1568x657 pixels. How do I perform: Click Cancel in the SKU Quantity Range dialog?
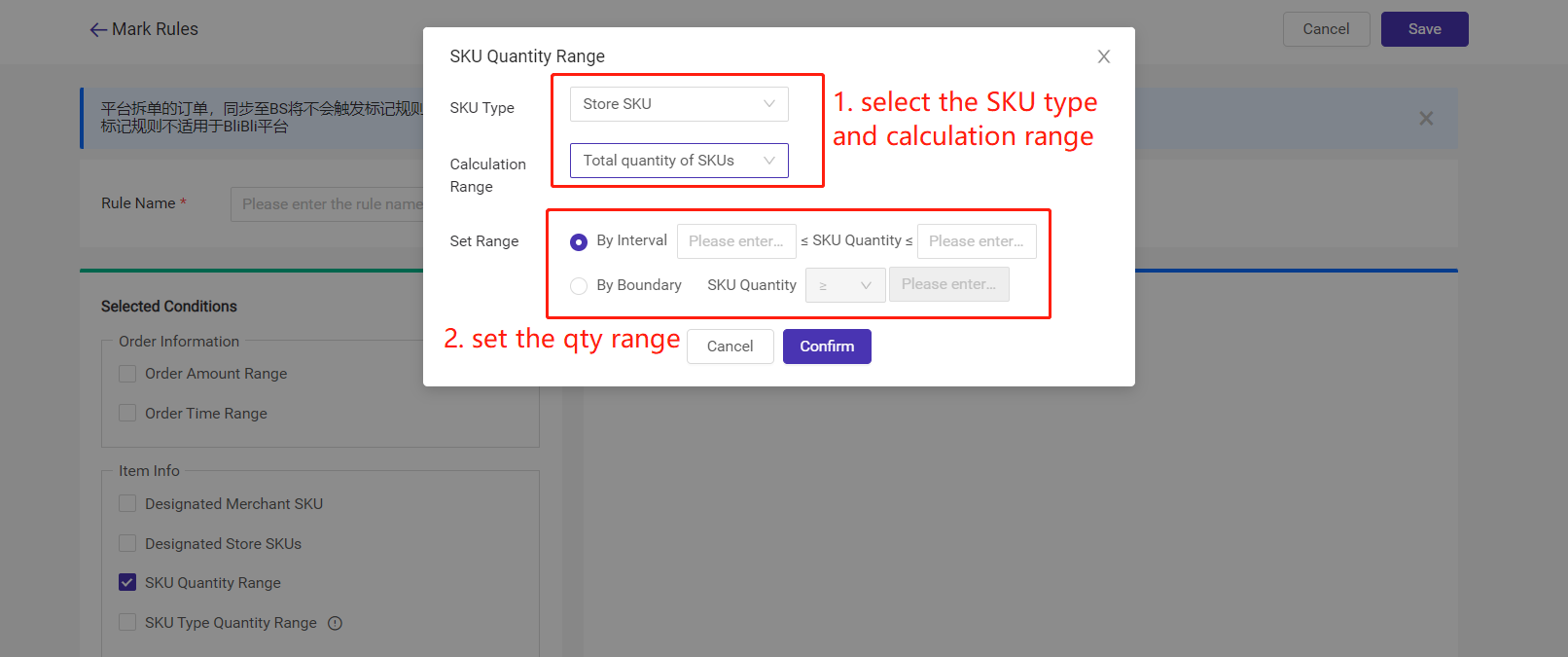(731, 347)
